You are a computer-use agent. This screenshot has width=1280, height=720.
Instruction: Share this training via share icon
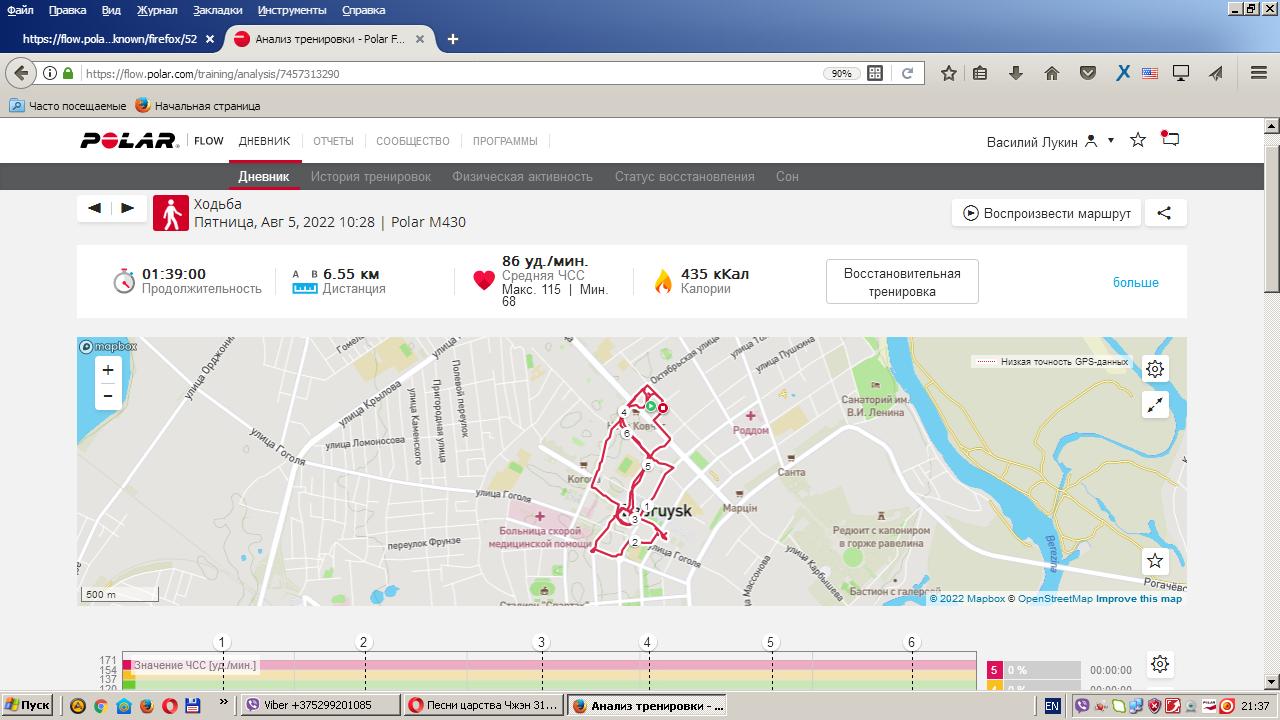1164,213
